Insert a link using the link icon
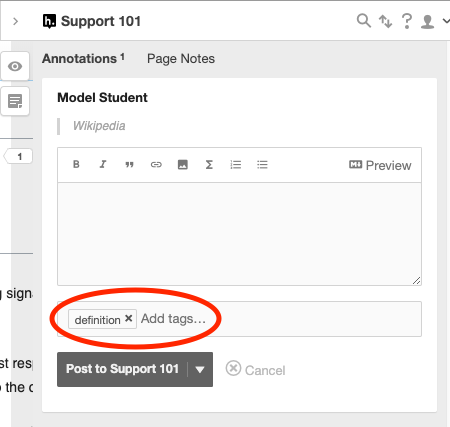This screenshot has height=427, width=450. (156, 164)
